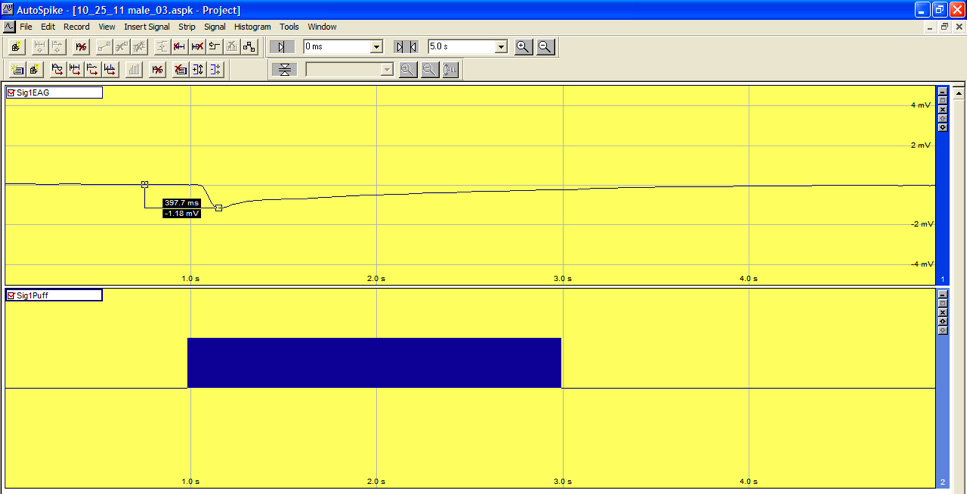This screenshot has width=967, height=494.
Task: Click the first icon in the top toolbar
Action: click(17, 47)
